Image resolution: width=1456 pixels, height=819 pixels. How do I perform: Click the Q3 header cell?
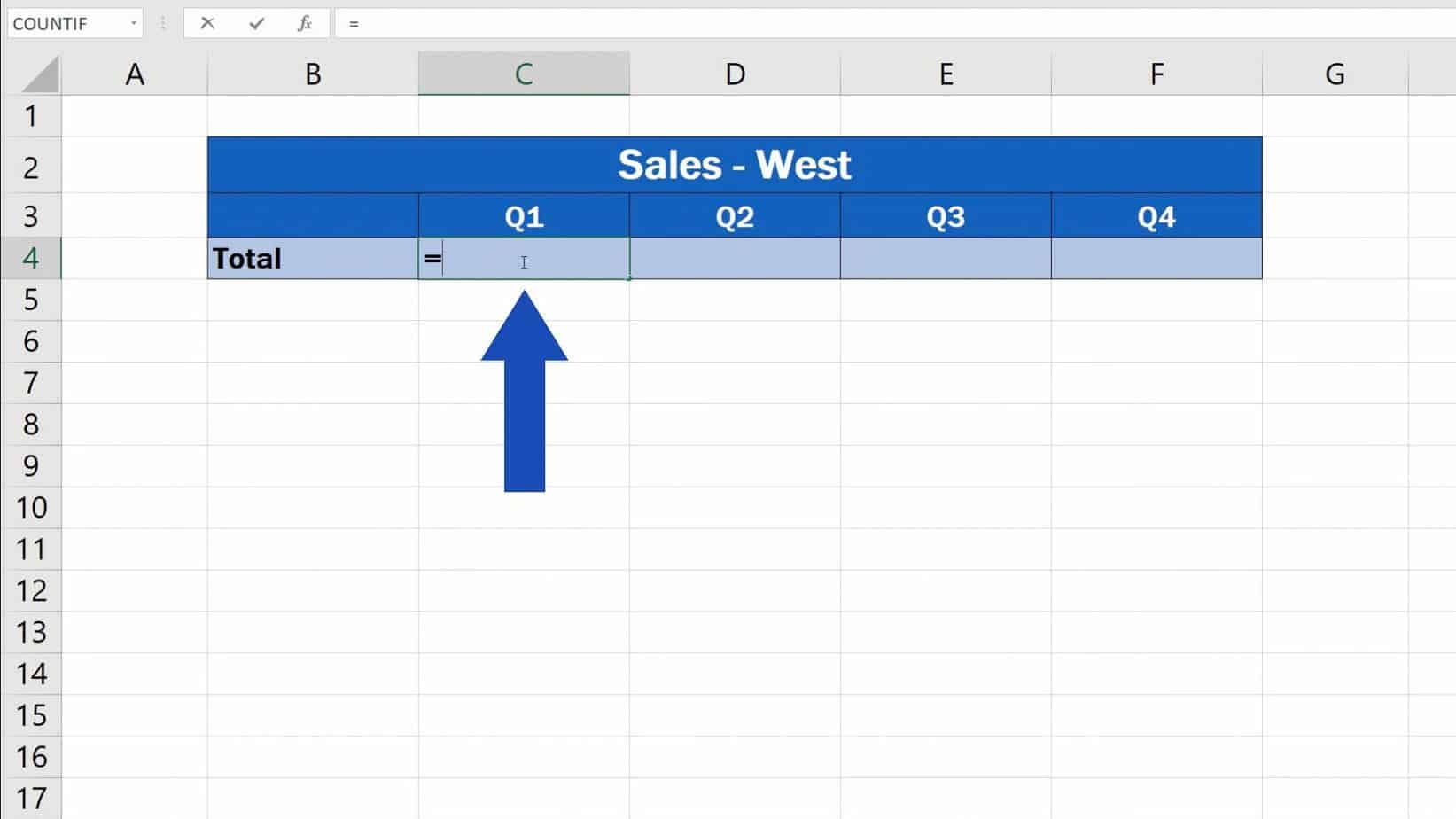point(945,215)
